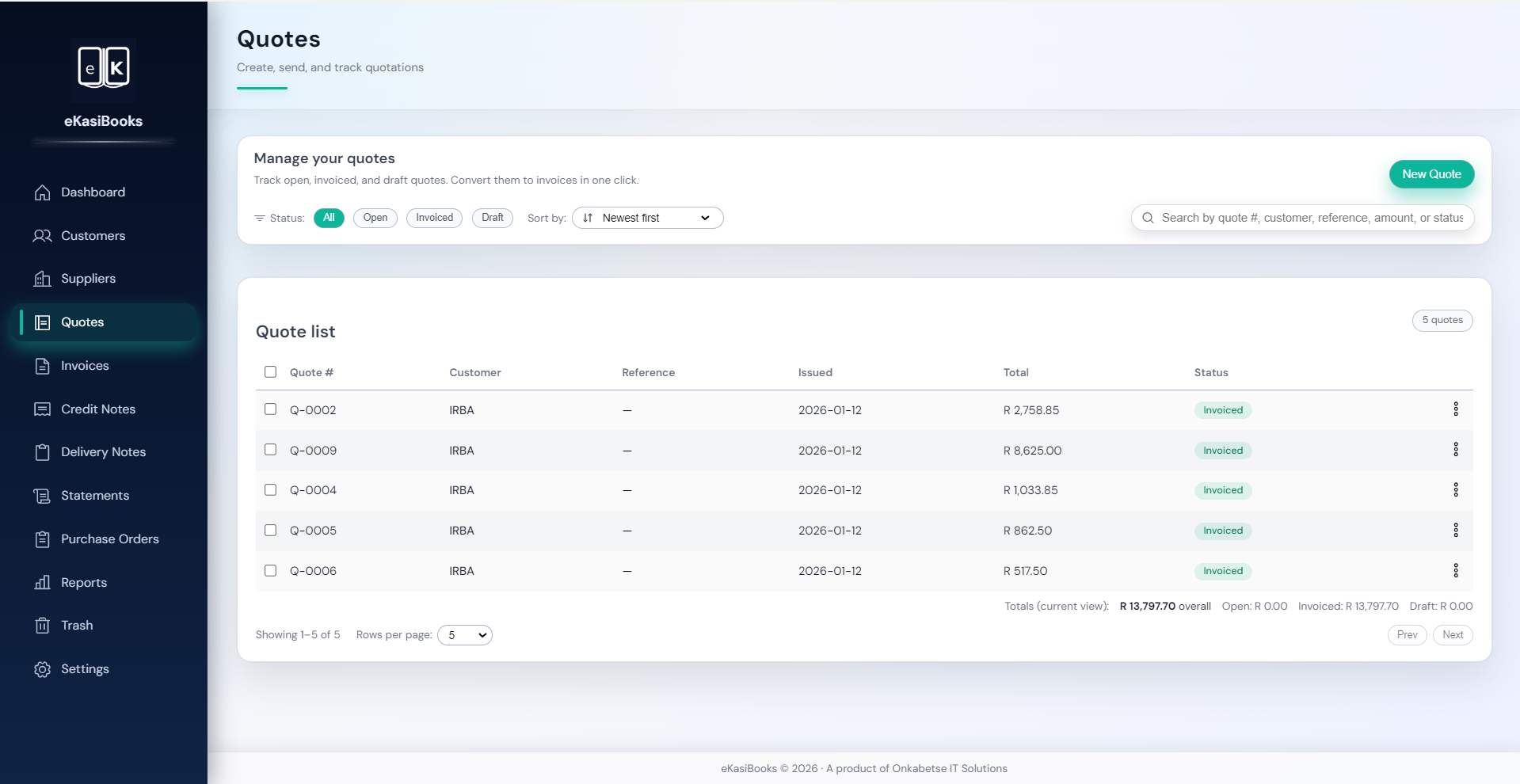Click the Suppliers building icon

point(42,279)
